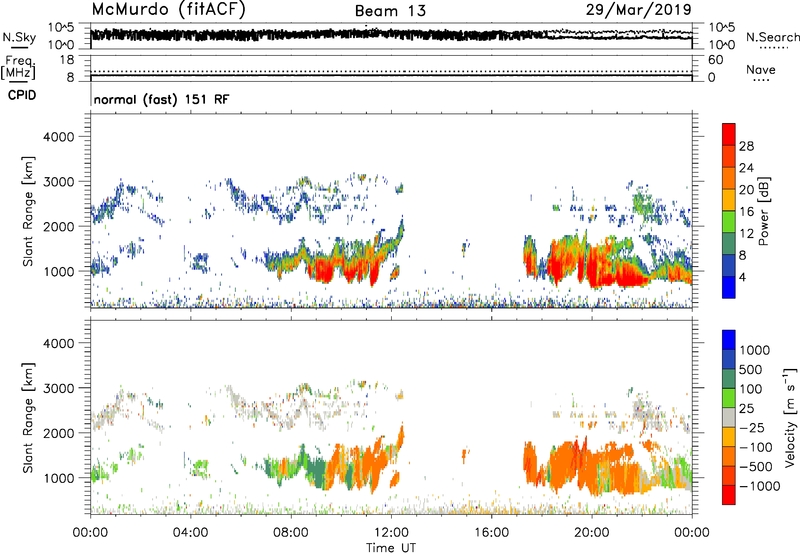Select the 60 tick on Nave axis

point(715,60)
